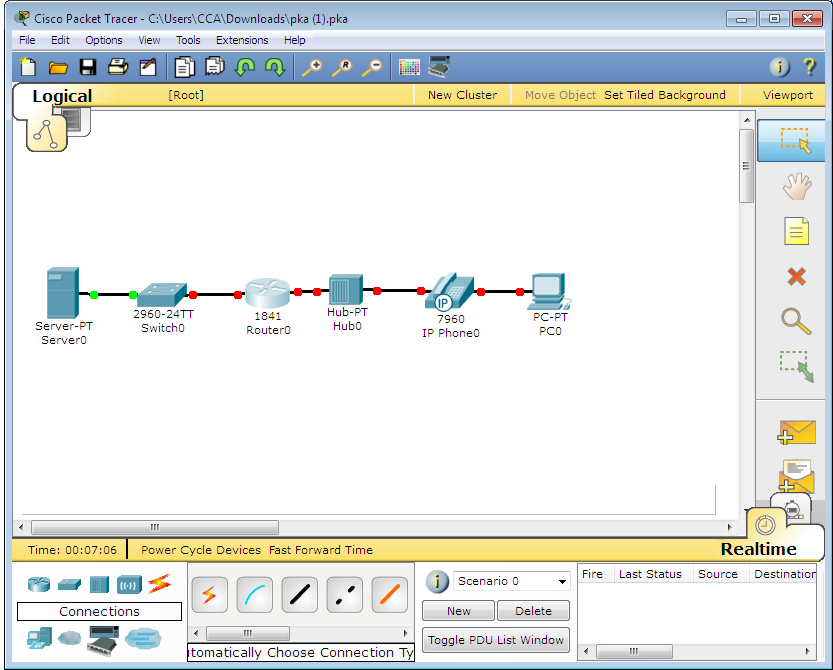Click the Router0 1841 device
The height and width of the screenshot is (670, 833).
click(x=268, y=293)
